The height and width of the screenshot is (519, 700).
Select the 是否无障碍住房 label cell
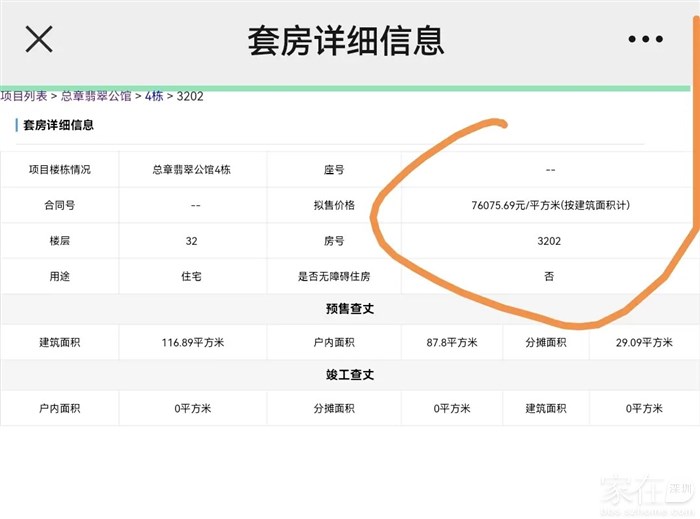click(x=334, y=276)
